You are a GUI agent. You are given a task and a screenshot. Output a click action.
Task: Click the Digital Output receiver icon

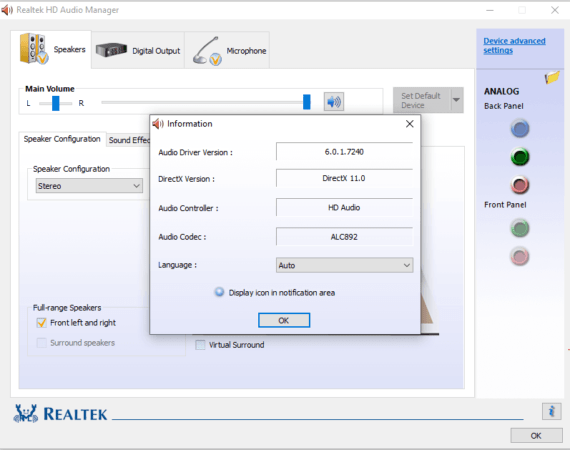click(x=111, y=50)
